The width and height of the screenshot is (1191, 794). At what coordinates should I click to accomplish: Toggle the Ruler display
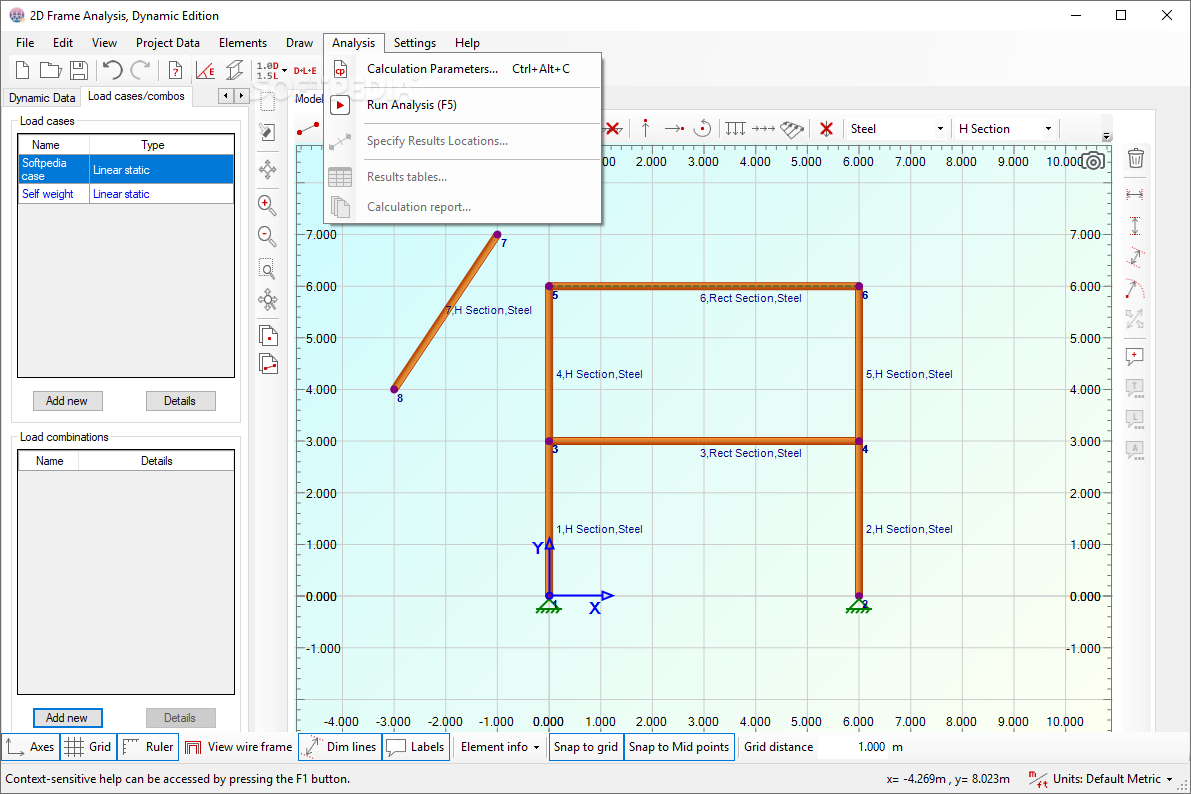[148, 747]
